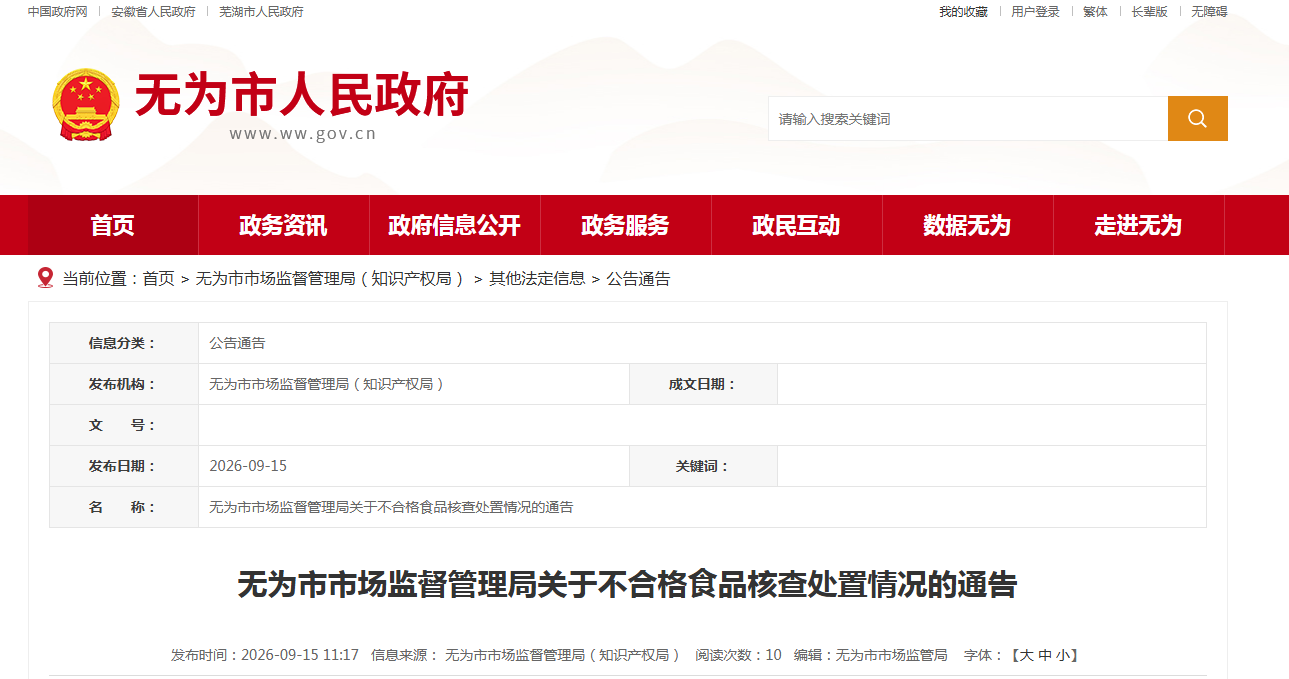Click the main article headline
This screenshot has height=679, width=1289.
click(x=627, y=585)
